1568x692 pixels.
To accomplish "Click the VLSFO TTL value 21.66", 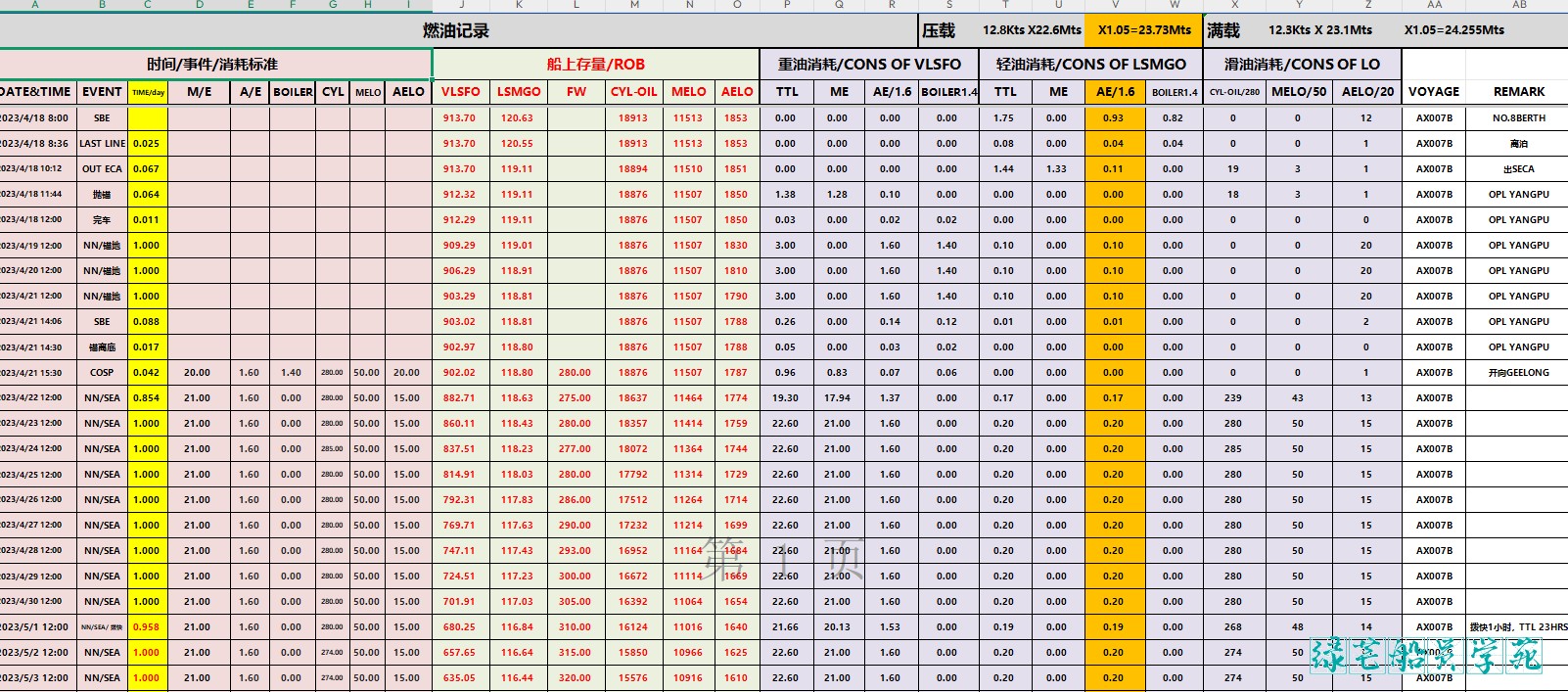I will (x=786, y=627).
